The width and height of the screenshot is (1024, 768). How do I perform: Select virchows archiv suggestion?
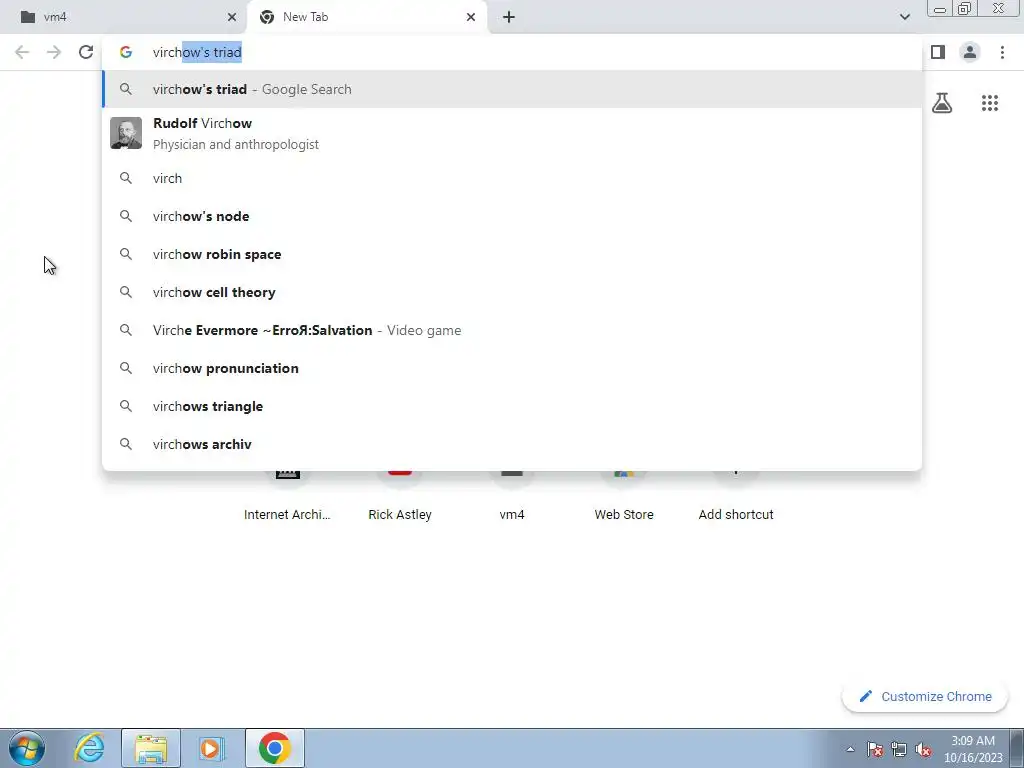[512, 444]
